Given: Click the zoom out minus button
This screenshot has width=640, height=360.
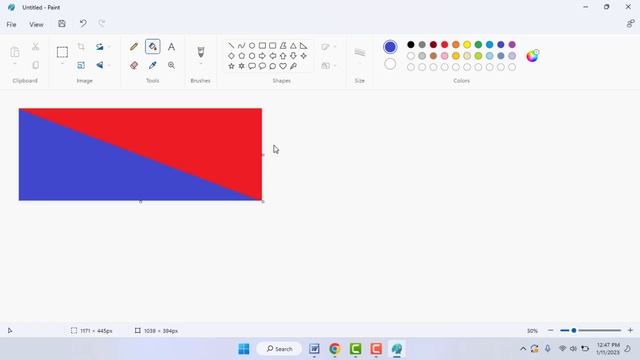Looking at the screenshot, I should (x=551, y=330).
